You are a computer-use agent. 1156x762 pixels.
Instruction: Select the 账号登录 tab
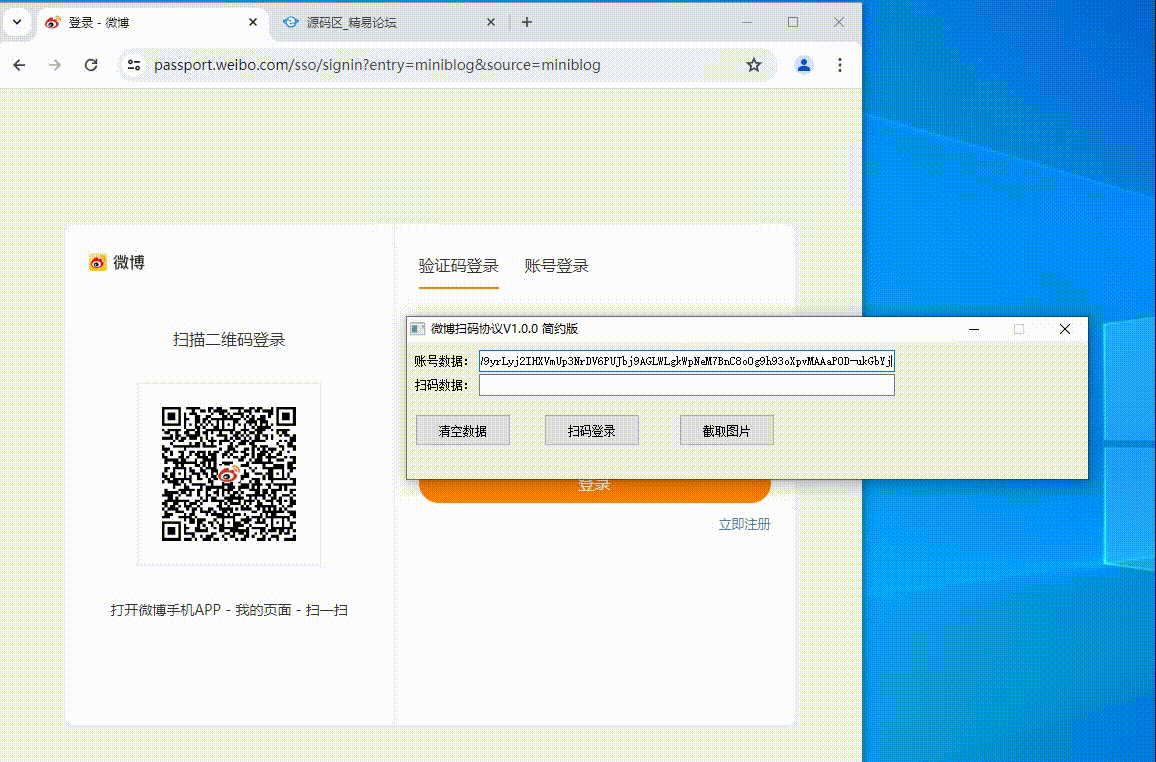click(x=557, y=266)
